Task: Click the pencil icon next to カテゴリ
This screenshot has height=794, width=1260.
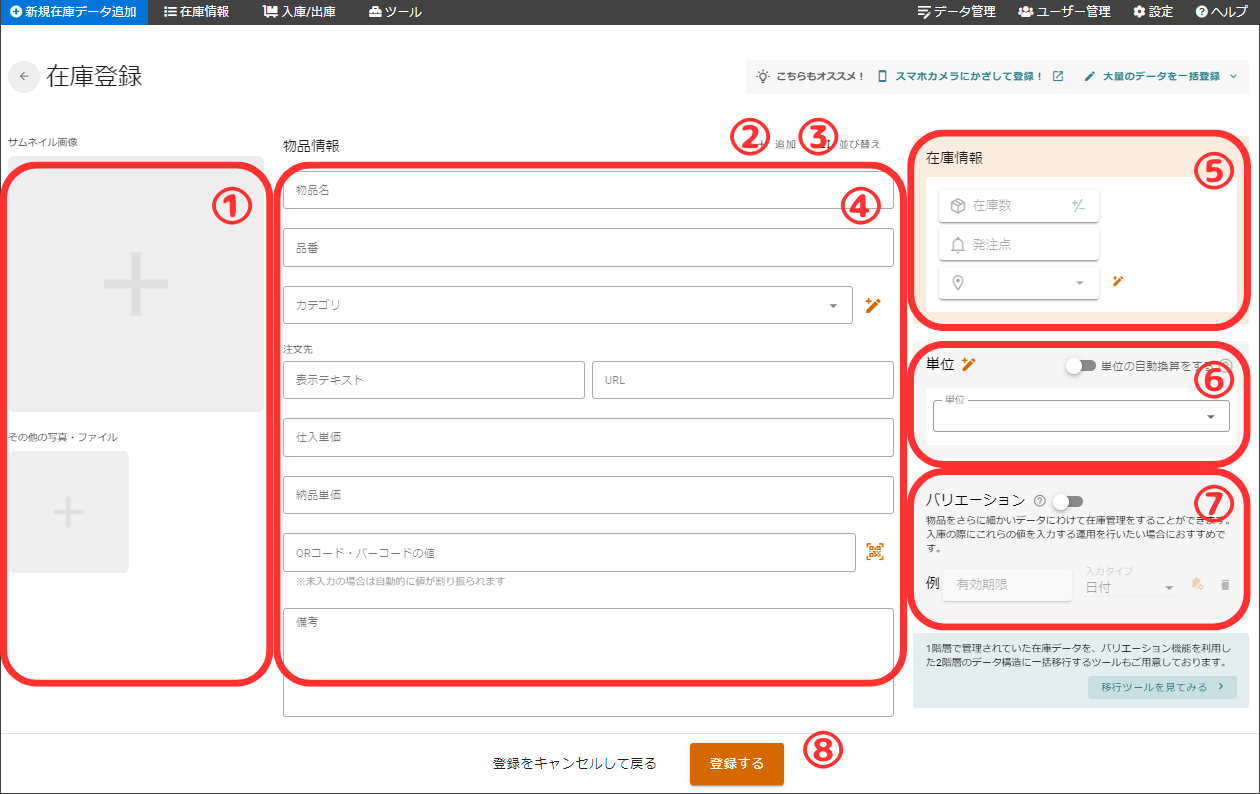Action: [873, 306]
